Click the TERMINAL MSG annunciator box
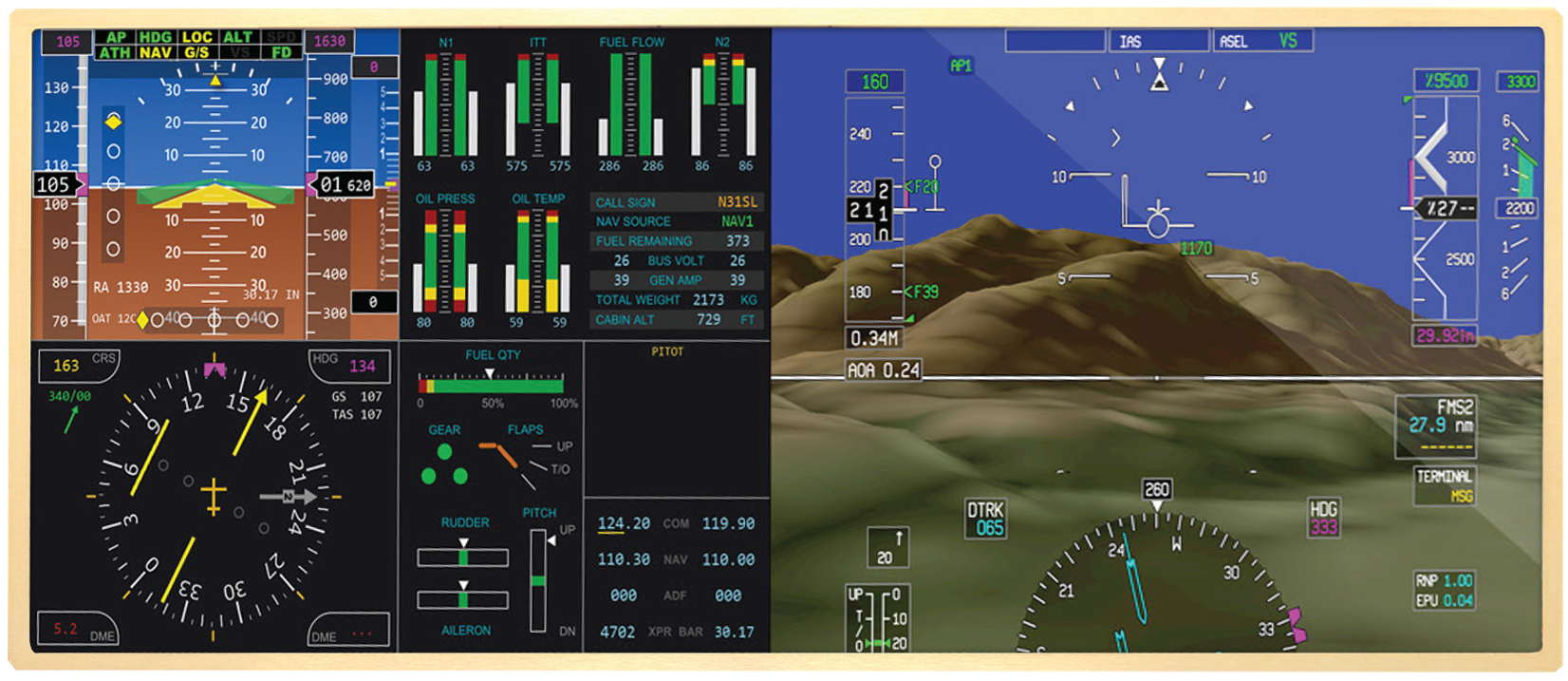Screen dimensions: 1568x681 [x=1444, y=485]
